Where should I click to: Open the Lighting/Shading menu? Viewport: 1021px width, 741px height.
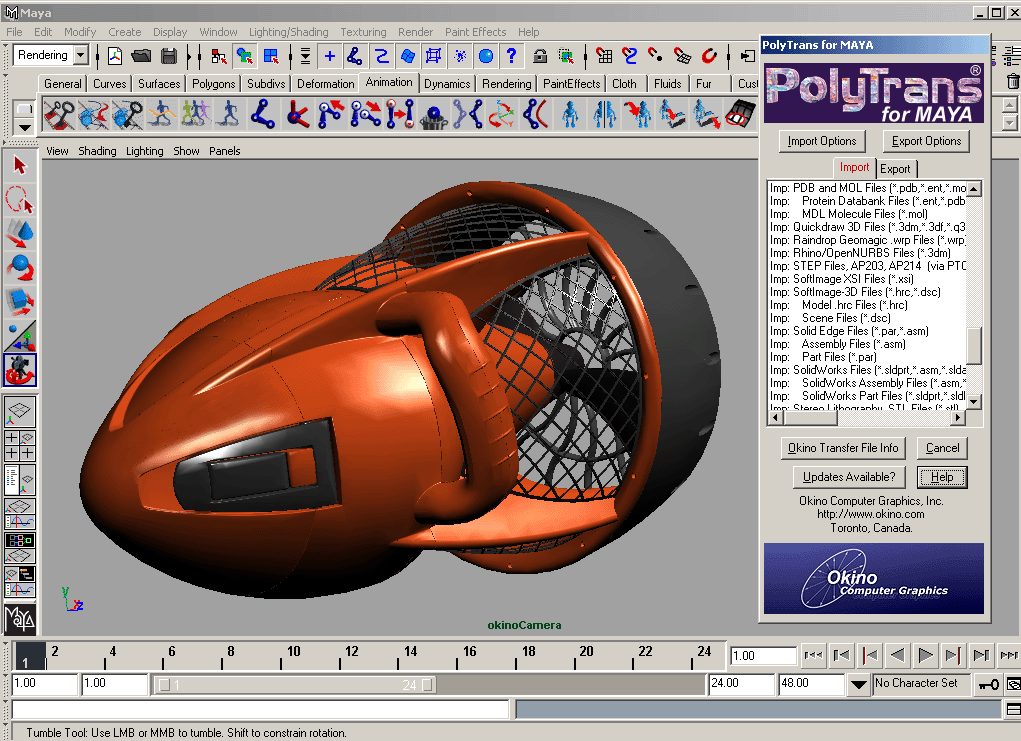click(x=288, y=32)
